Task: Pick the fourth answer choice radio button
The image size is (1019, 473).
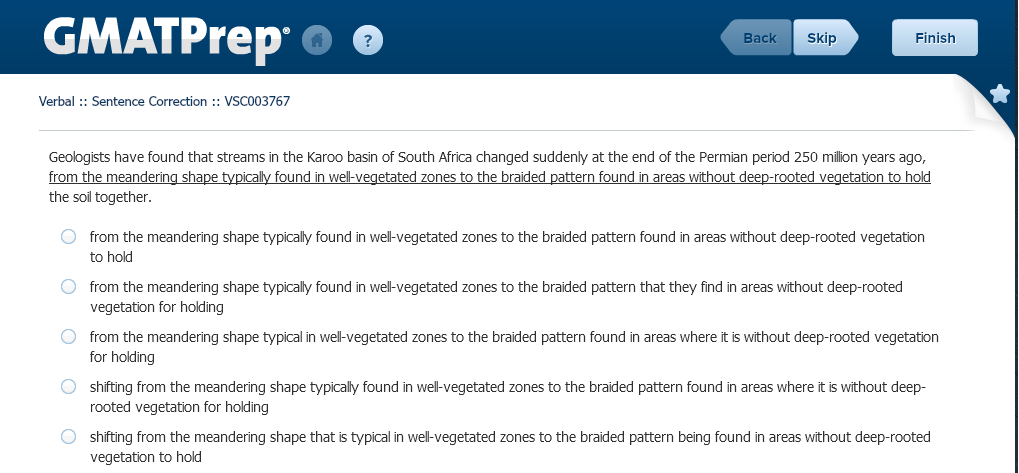Action: click(68, 387)
